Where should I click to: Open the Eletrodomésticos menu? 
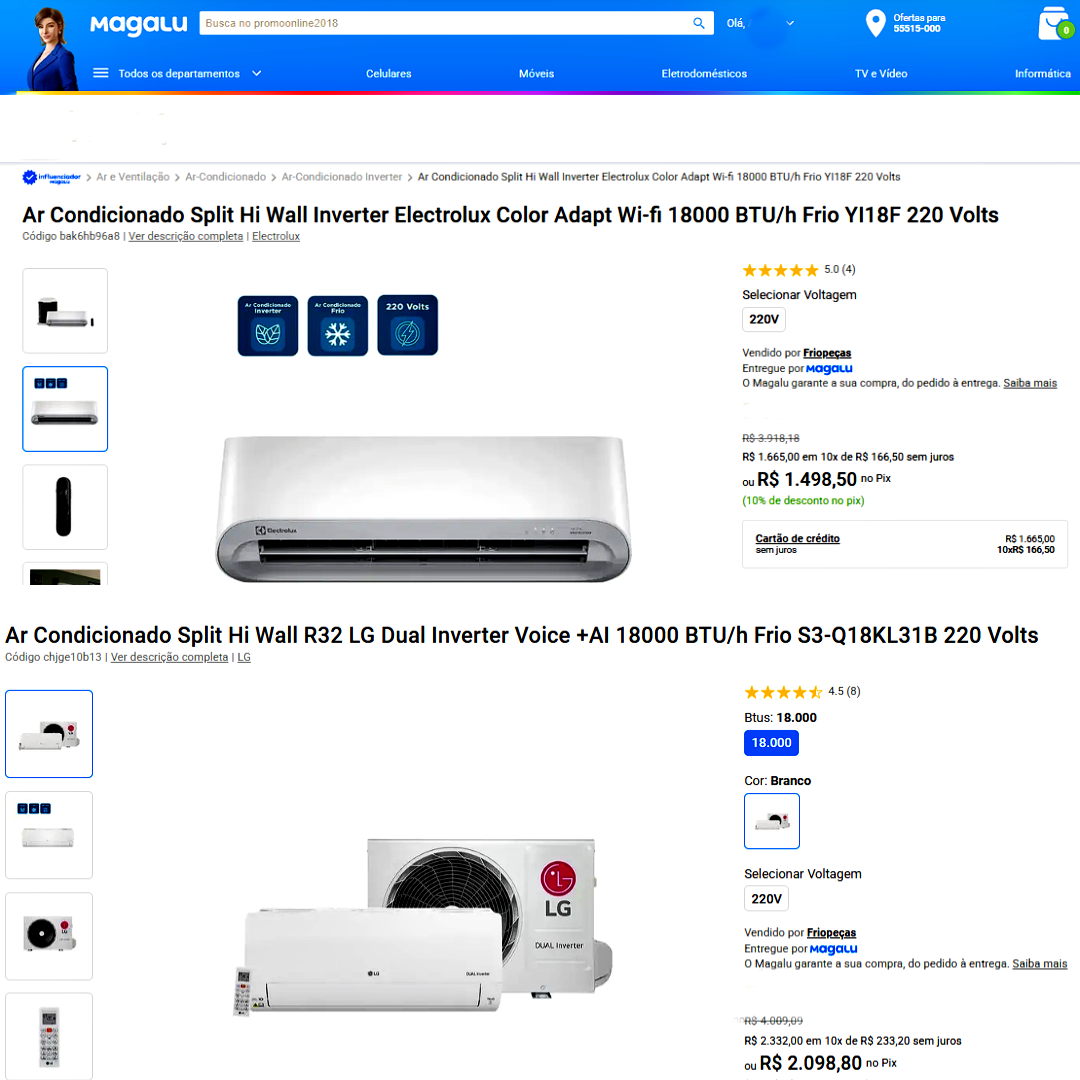coord(704,74)
